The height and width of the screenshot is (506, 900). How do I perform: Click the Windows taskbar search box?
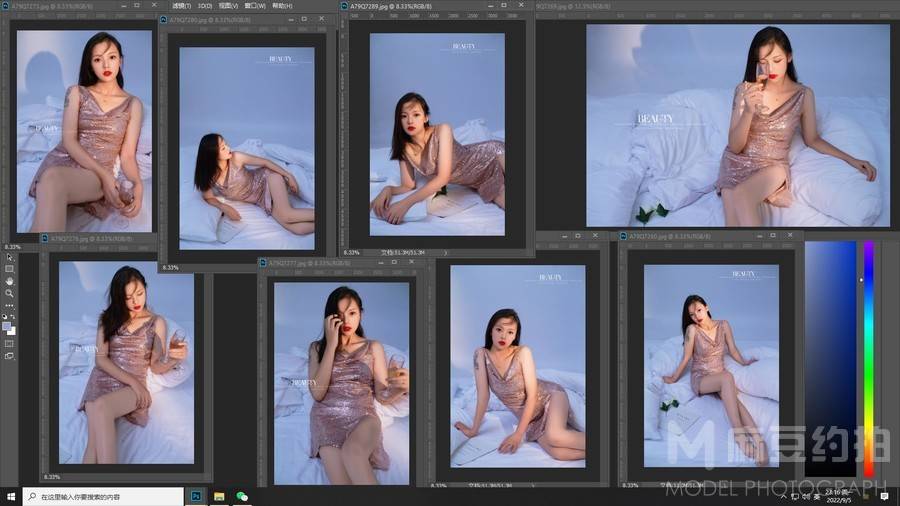103,496
